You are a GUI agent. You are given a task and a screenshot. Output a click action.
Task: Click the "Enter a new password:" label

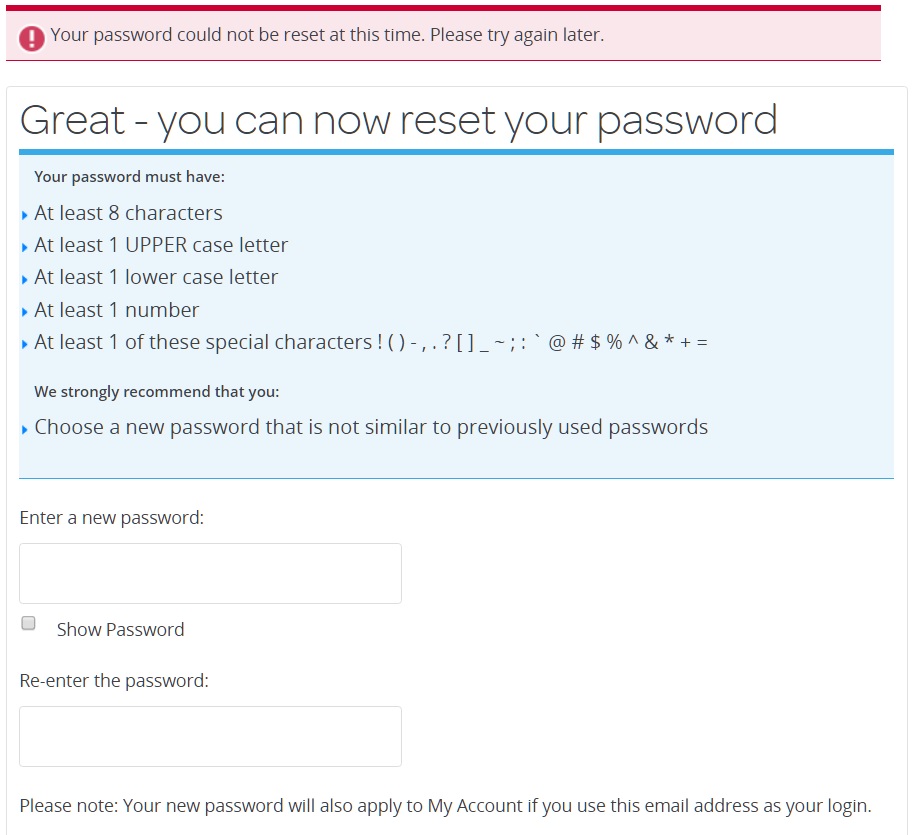pos(111,518)
